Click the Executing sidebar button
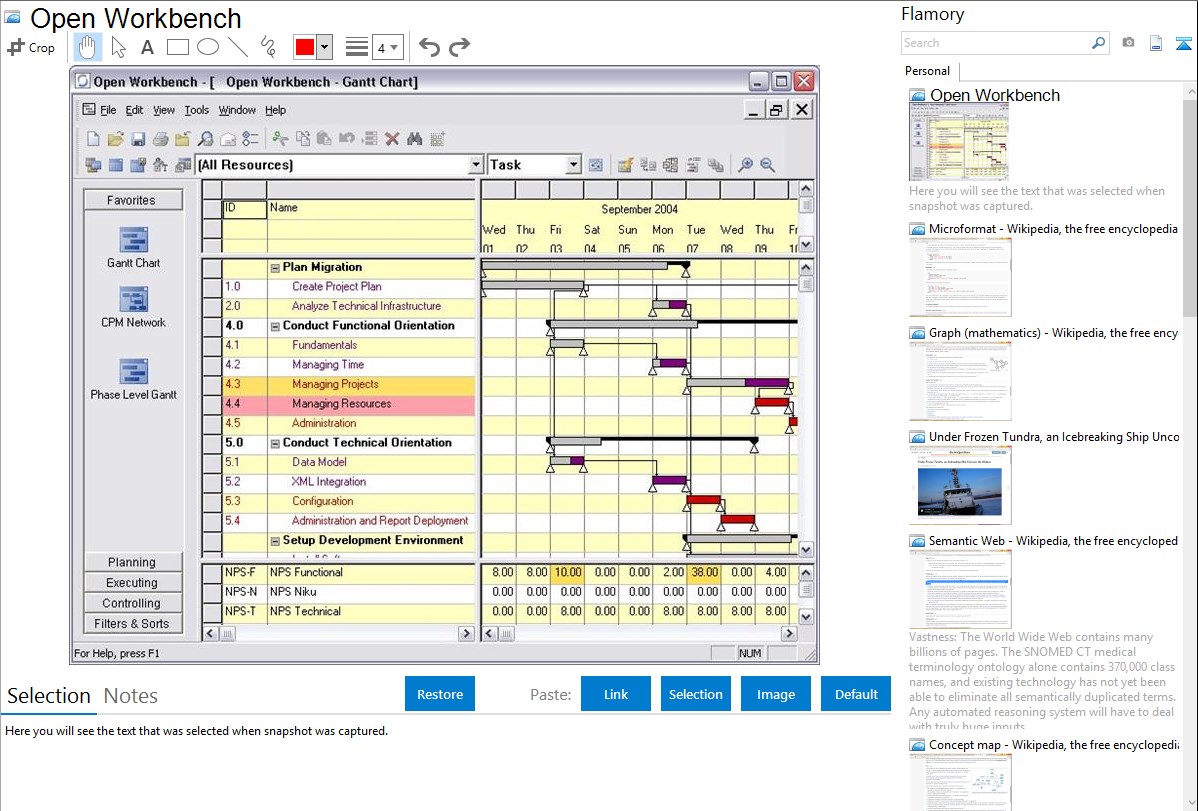The height and width of the screenshot is (811, 1198). coord(133,582)
